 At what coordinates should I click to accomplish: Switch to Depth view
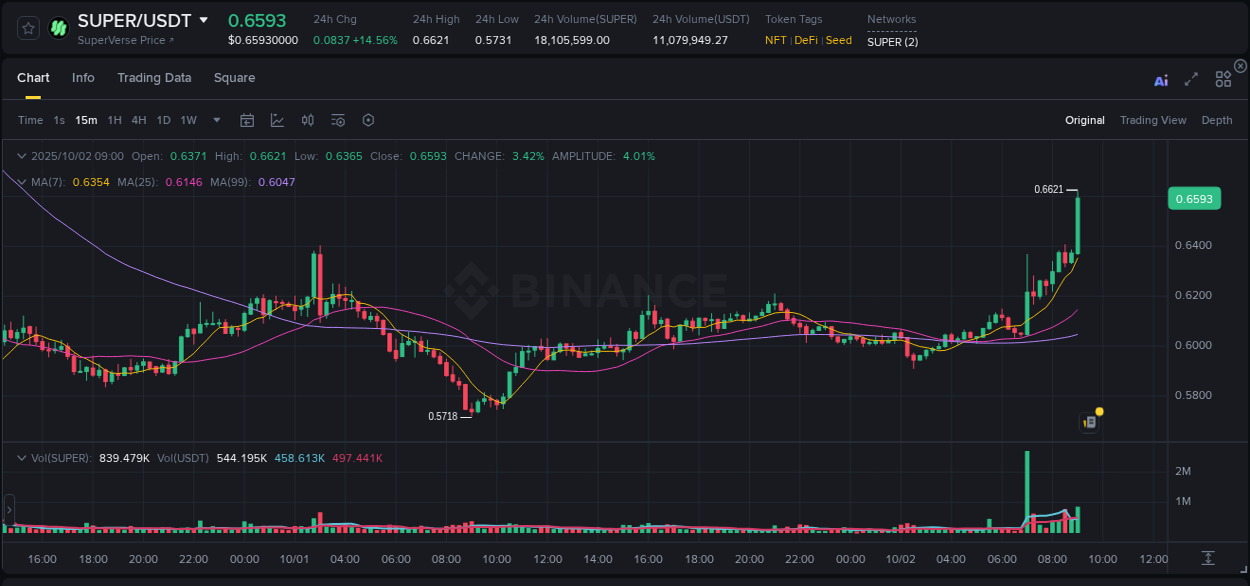pos(1216,120)
